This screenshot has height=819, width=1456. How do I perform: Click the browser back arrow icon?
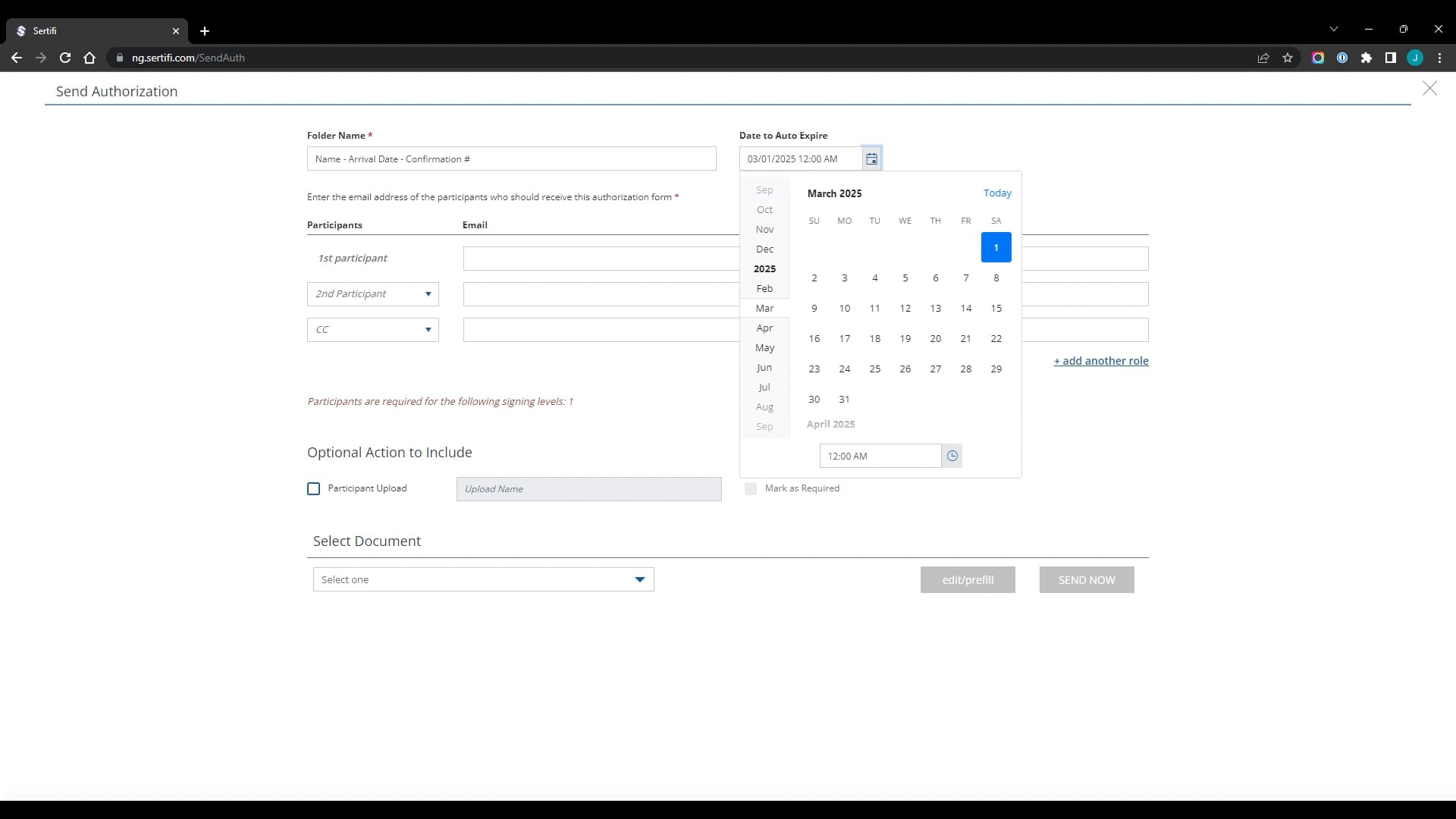click(x=17, y=58)
